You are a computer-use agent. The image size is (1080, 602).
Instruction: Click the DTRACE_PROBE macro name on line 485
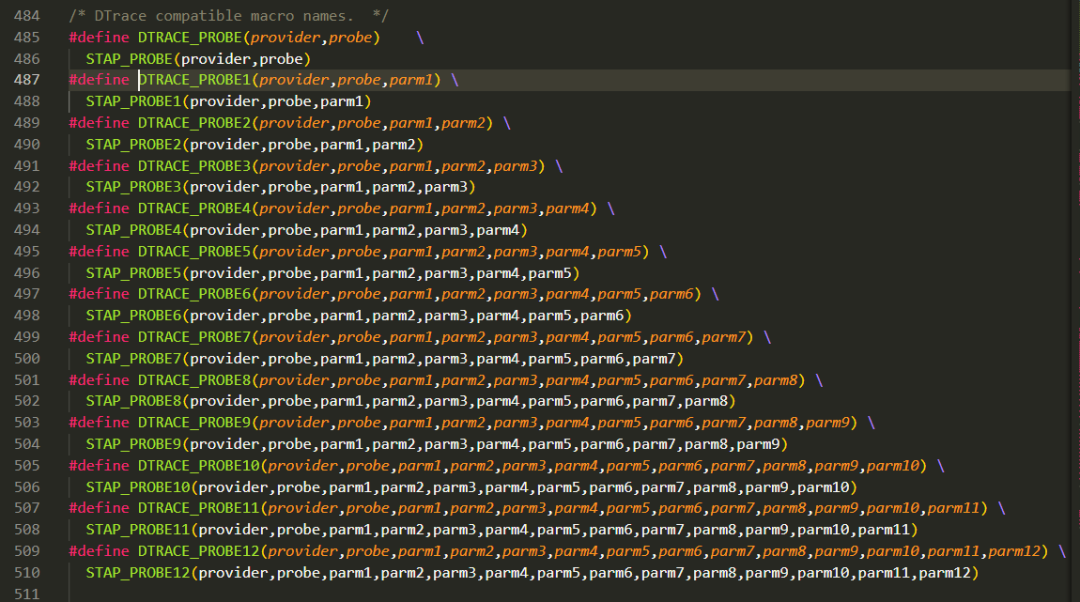coord(190,37)
